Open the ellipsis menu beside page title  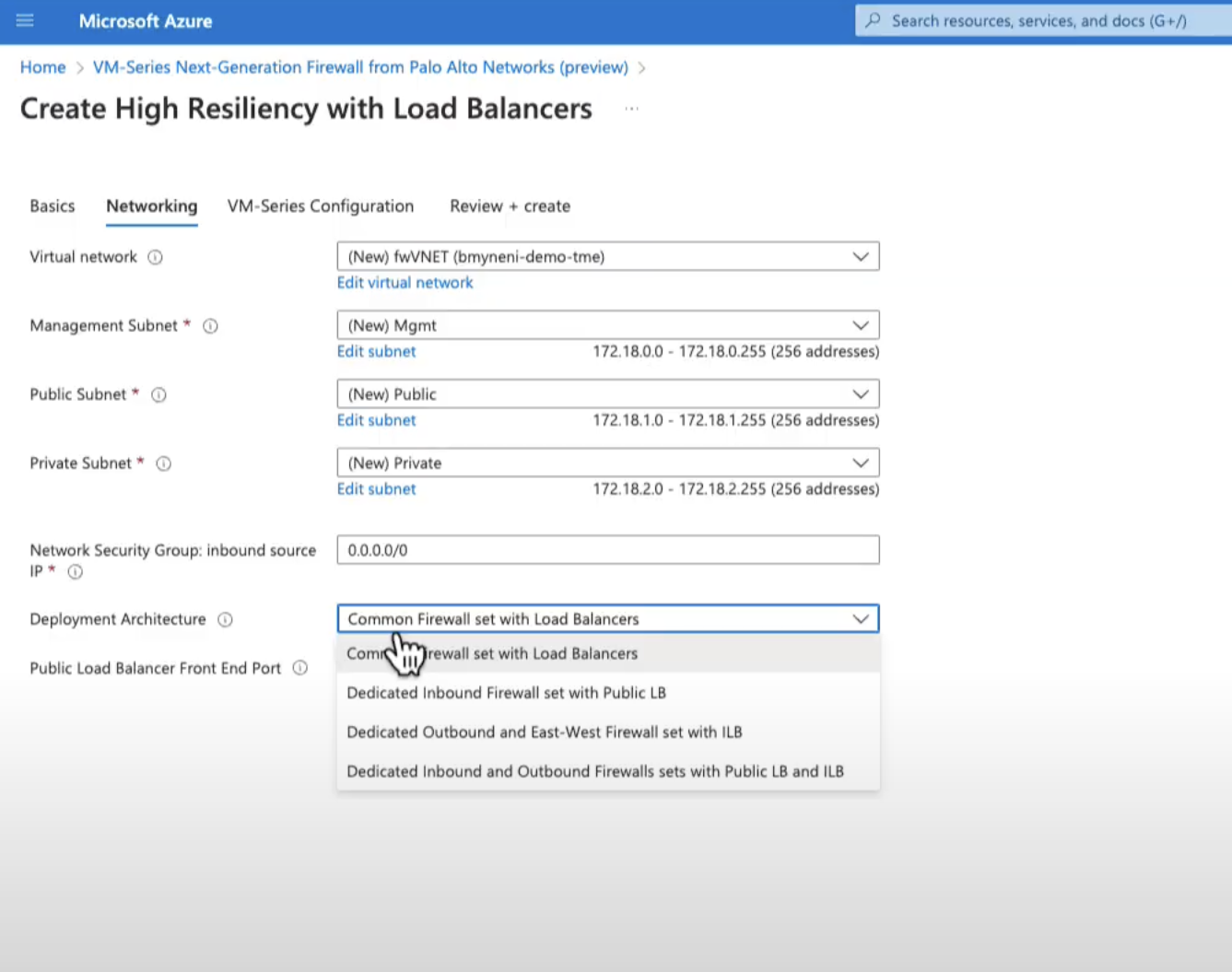tap(631, 109)
